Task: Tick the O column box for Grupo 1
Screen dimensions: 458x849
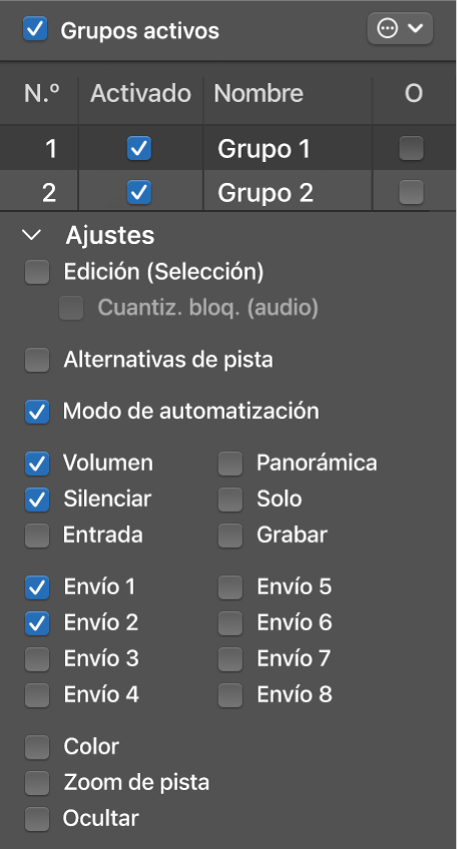Action: (x=411, y=148)
